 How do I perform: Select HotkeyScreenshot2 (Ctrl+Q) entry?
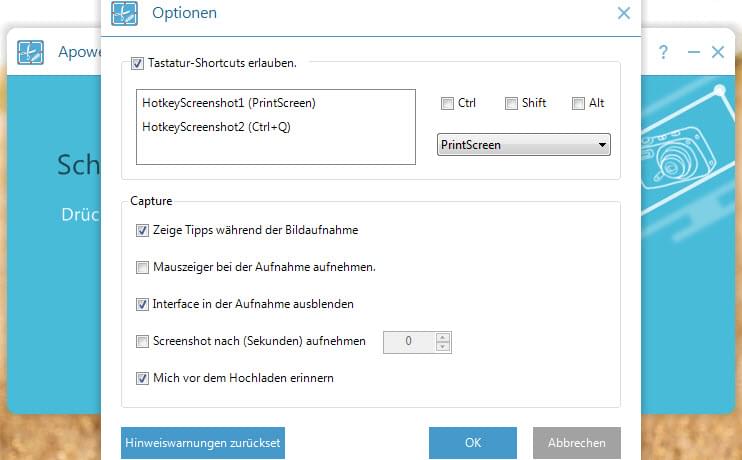click(216, 127)
